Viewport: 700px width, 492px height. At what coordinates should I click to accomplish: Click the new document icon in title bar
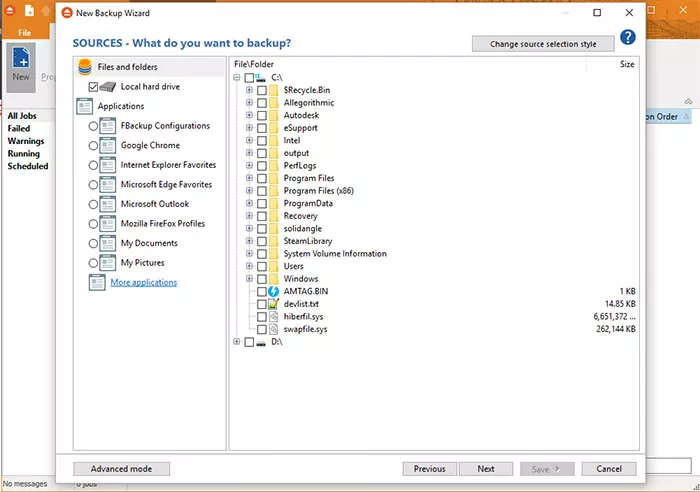tap(29, 11)
